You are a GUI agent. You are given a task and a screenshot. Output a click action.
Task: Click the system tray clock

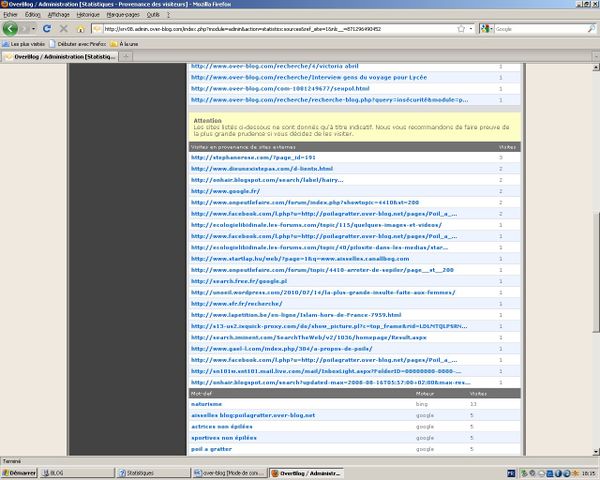[x=589, y=473]
